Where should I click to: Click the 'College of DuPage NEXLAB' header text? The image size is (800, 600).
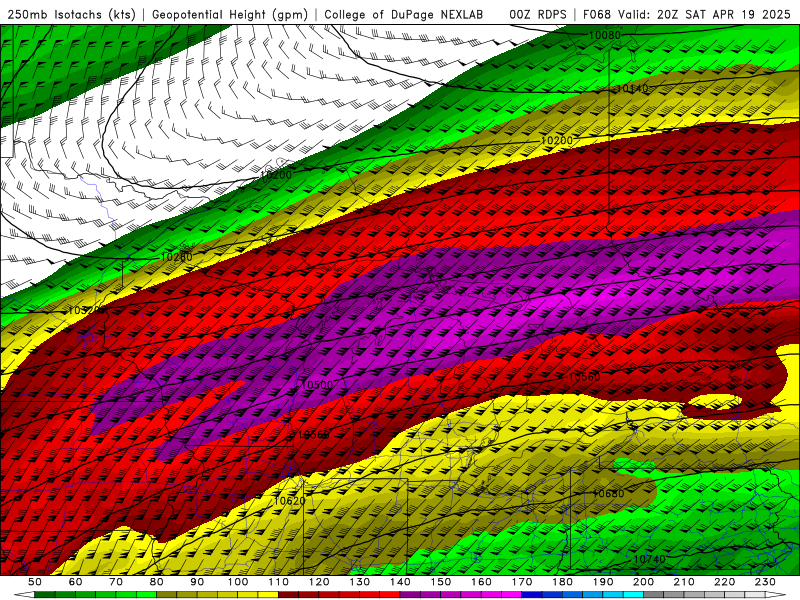[x=404, y=15]
